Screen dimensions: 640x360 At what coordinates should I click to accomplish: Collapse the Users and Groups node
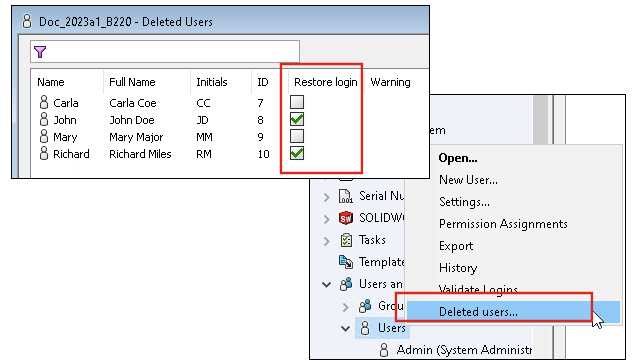click(x=327, y=284)
